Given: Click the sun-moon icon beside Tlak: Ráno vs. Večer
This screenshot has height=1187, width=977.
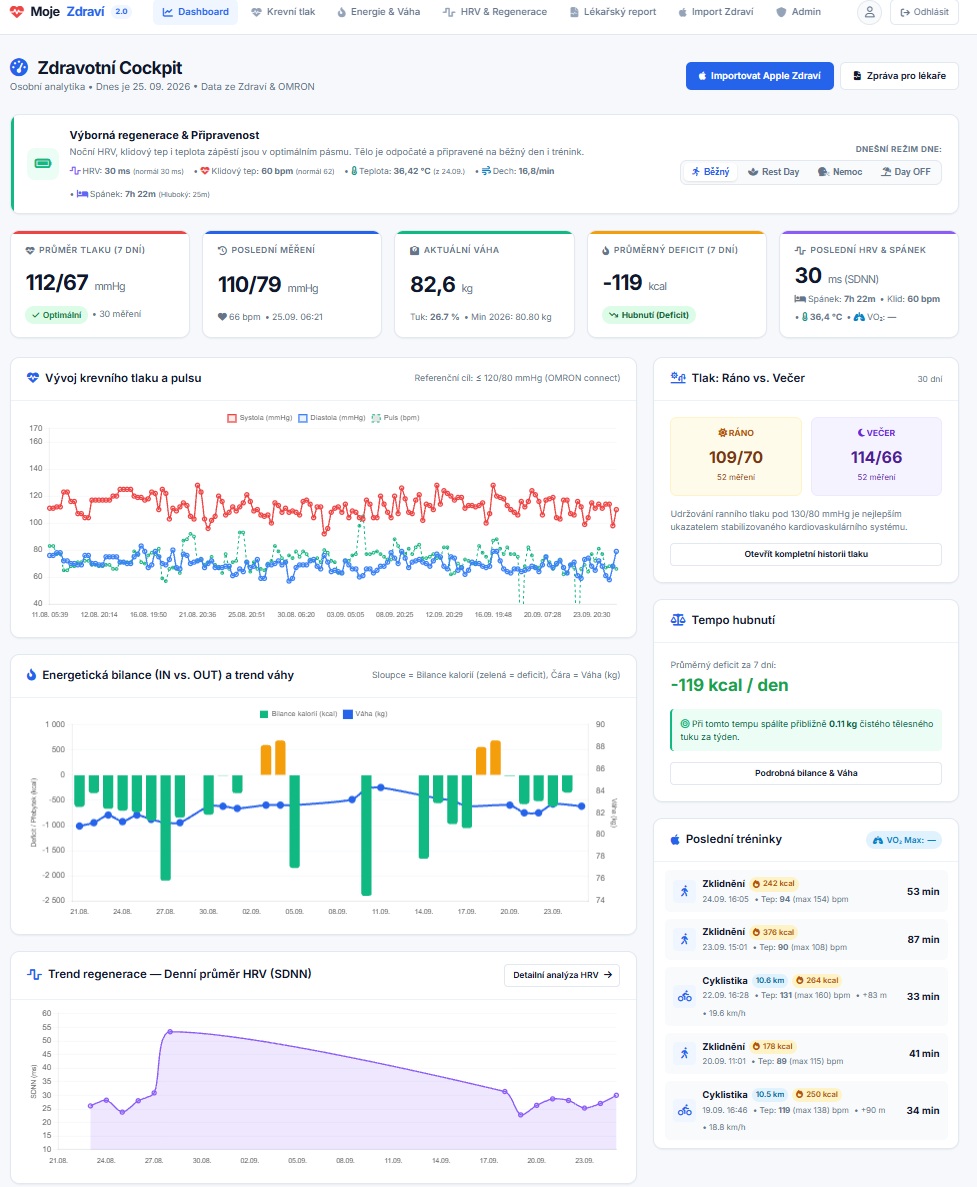Looking at the screenshot, I should click(678, 378).
